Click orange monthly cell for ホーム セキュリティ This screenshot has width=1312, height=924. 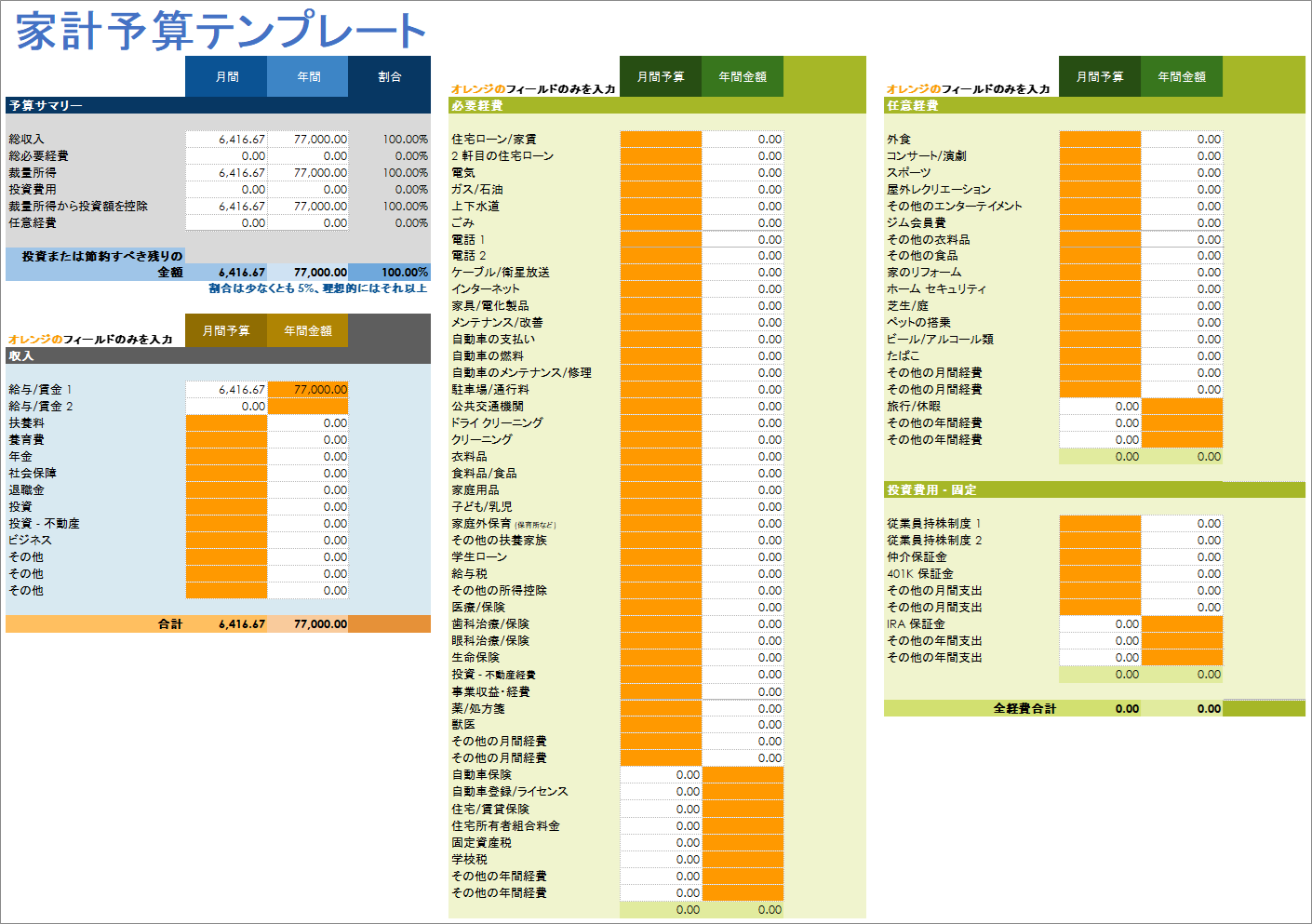coord(1100,288)
